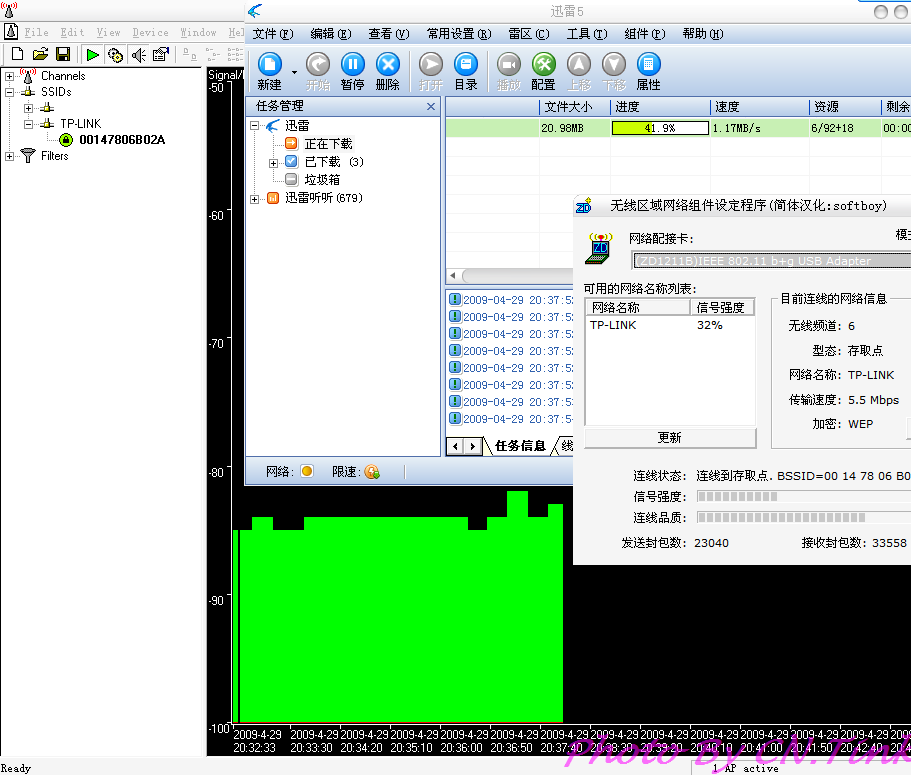Select 迅雷听听 (679) tree item

click(x=324, y=198)
